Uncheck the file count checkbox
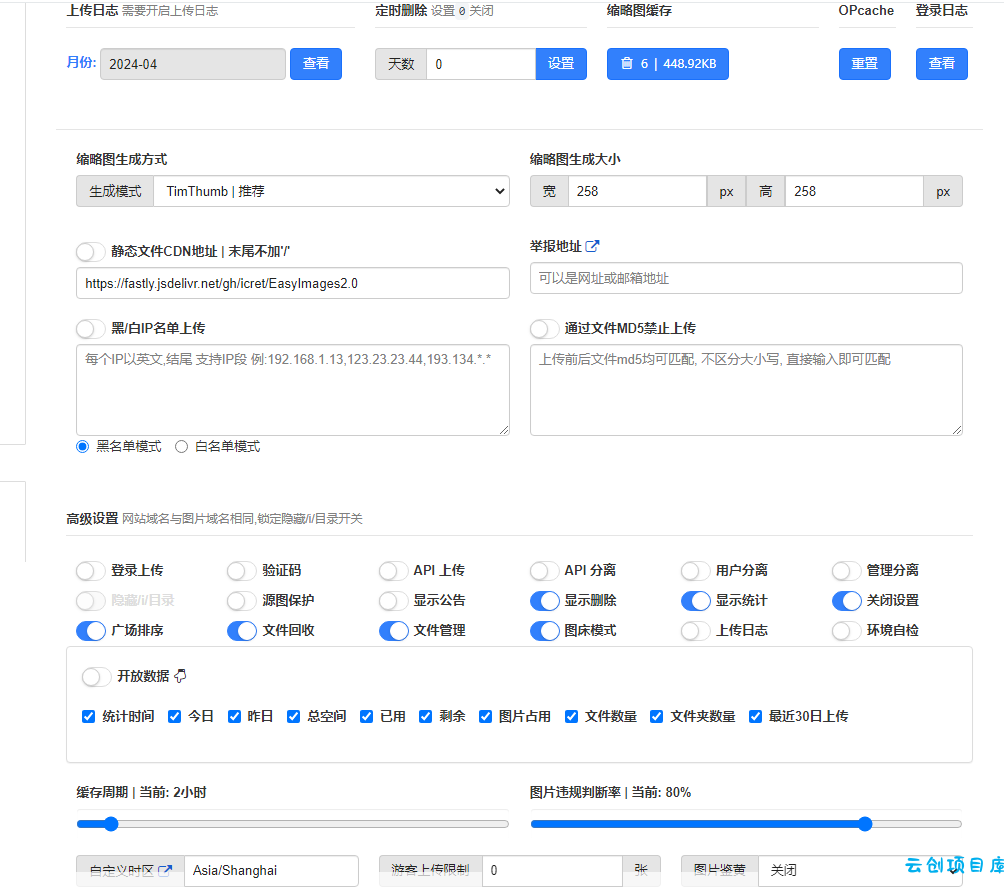Viewport: 1004px width, 890px height. [x=571, y=716]
